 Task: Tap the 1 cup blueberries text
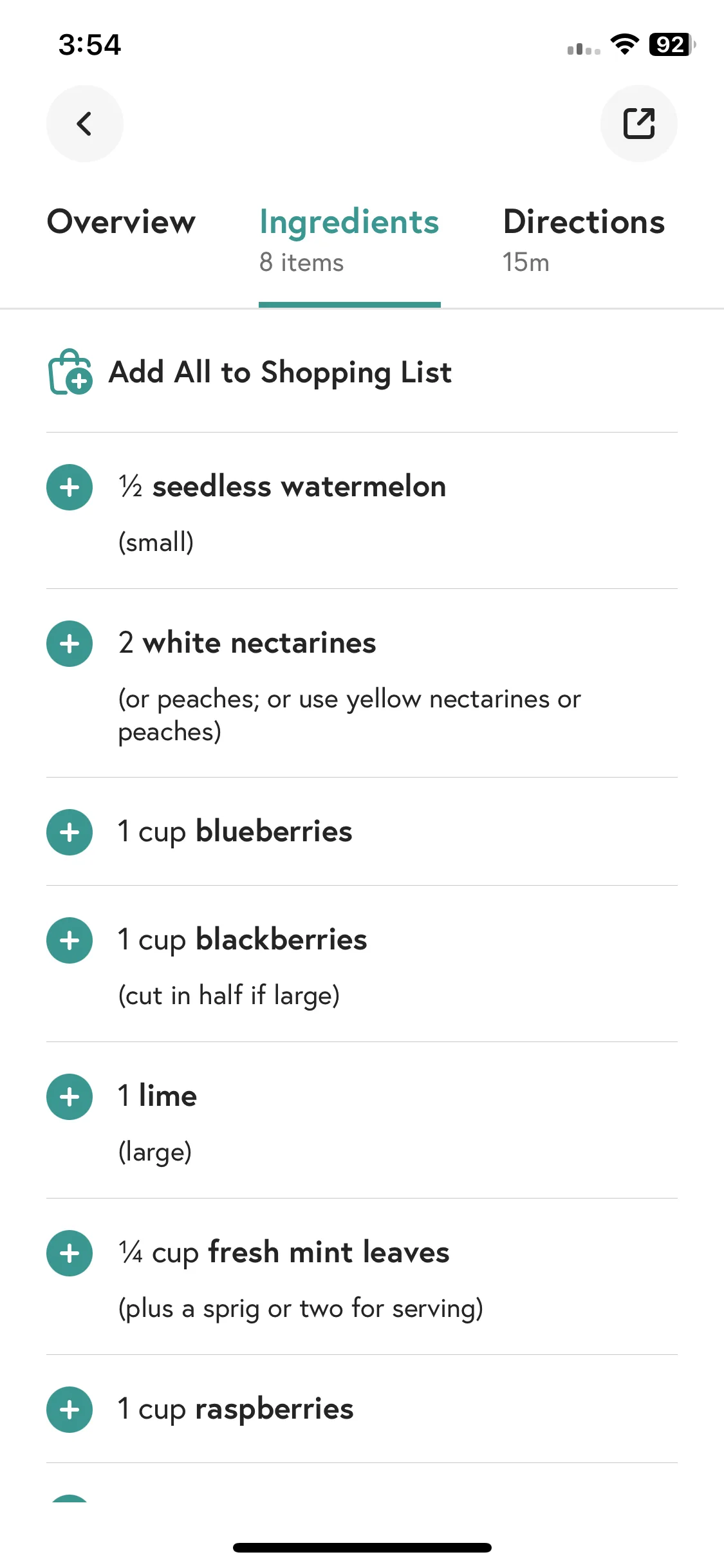click(235, 832)
